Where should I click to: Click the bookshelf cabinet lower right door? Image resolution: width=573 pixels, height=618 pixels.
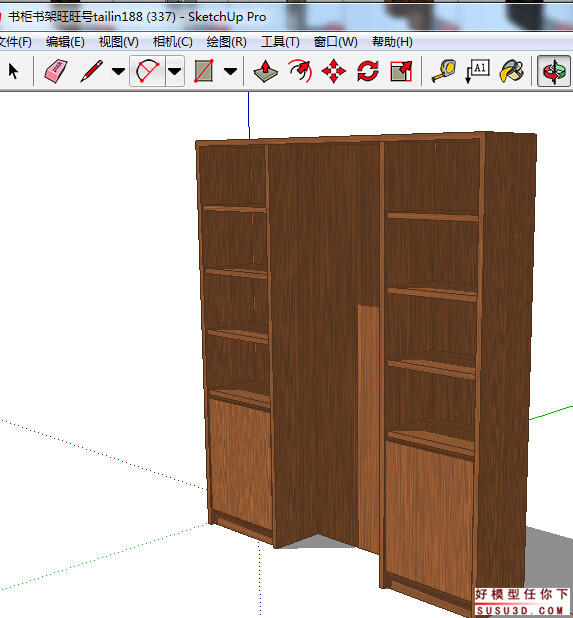coord(429,512)
